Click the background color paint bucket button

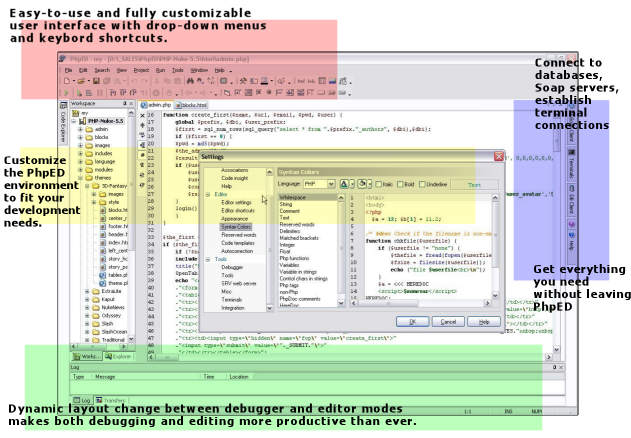click(362, 184)
